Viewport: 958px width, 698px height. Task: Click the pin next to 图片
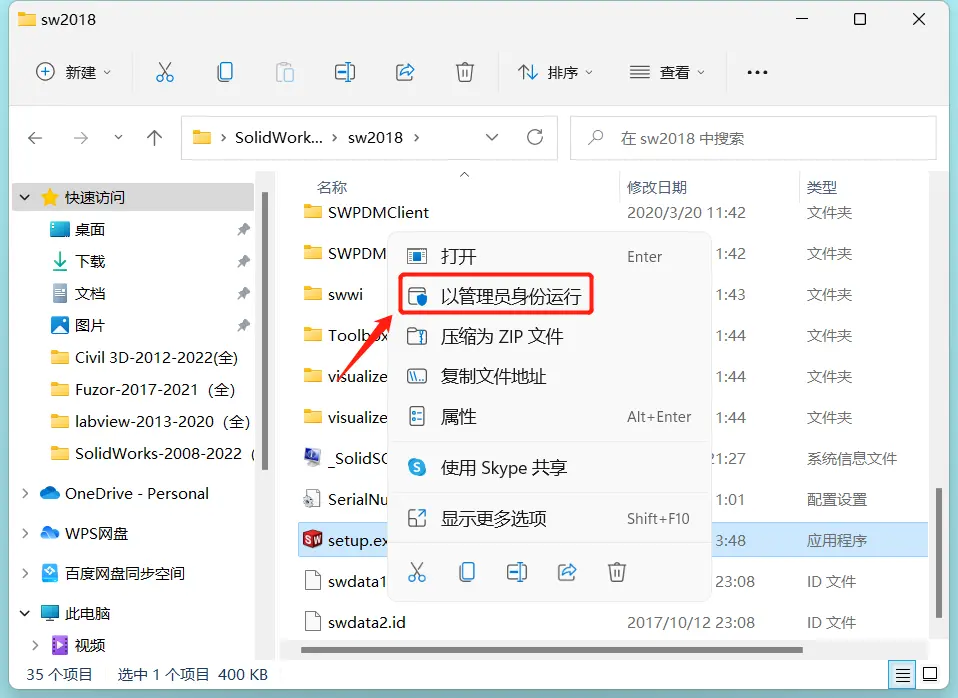click(244, 325)
